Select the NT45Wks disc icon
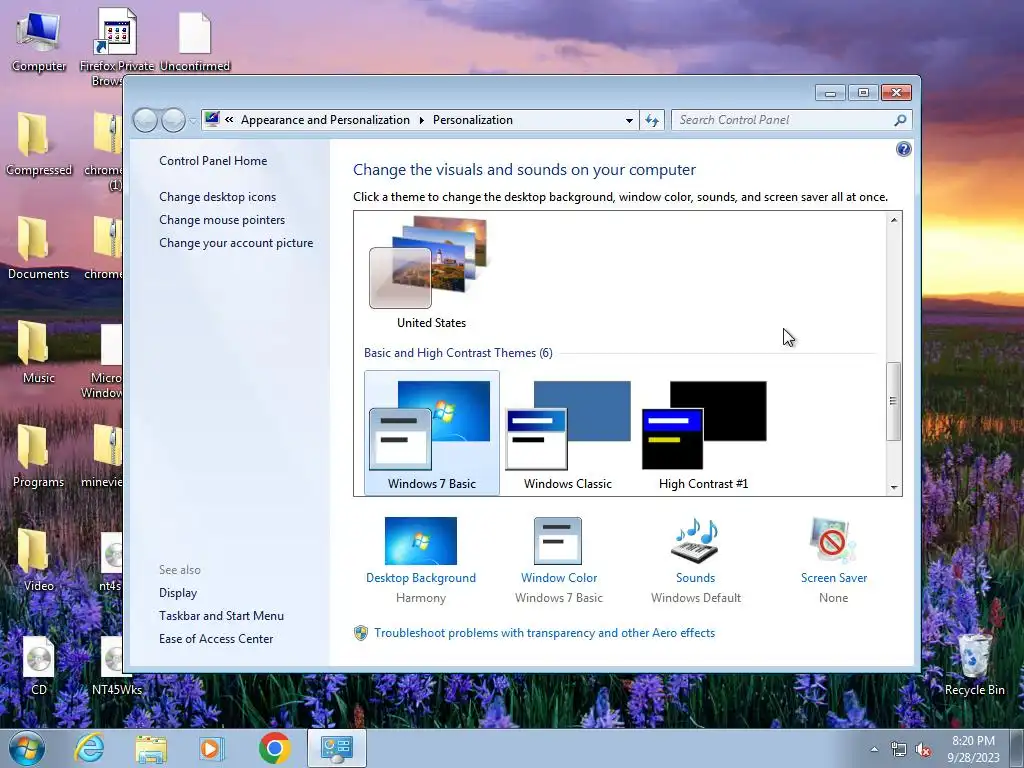Image resolution: width=1024 pixels, height=768 pixels. [117, 665]
